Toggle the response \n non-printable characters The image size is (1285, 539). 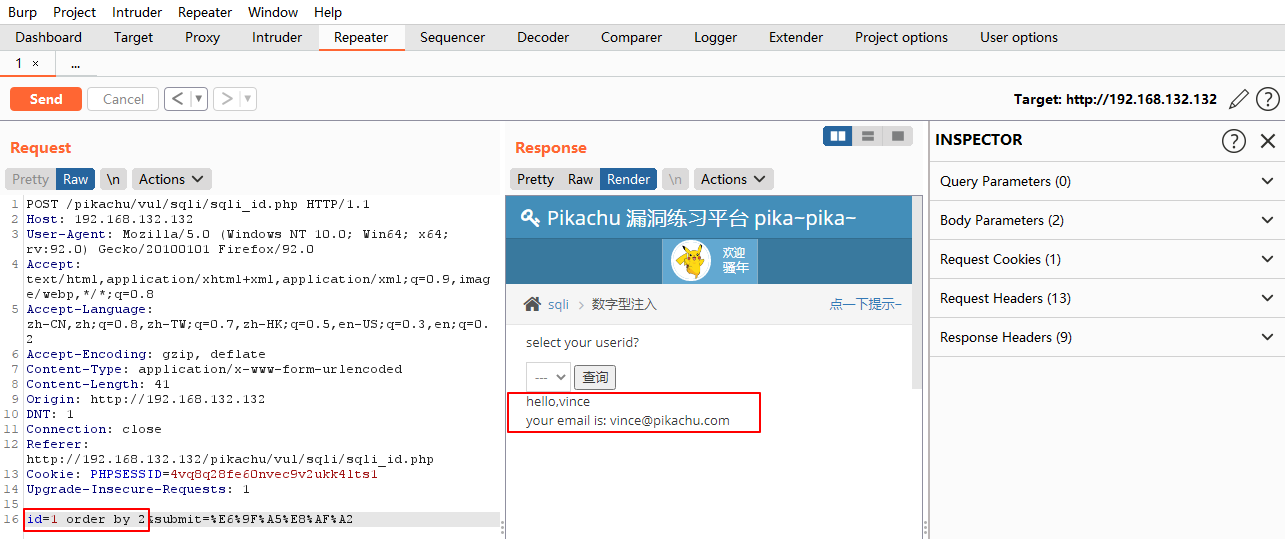tap(675, 179)
